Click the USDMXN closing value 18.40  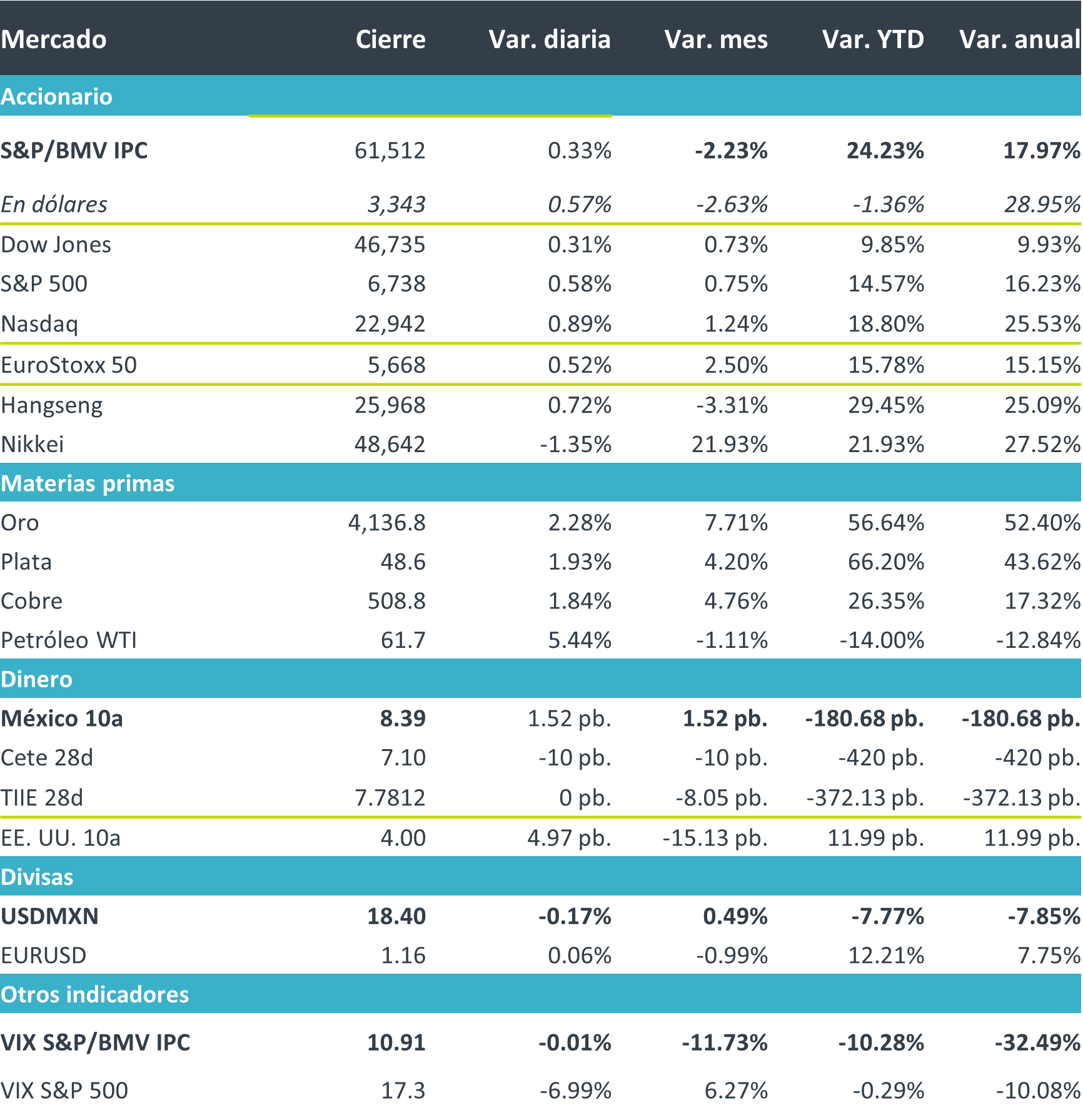[396, 916]
